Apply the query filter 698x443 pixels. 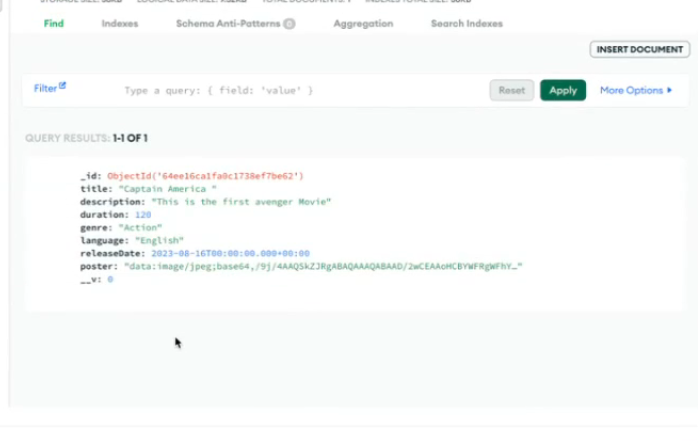(563, 90)
